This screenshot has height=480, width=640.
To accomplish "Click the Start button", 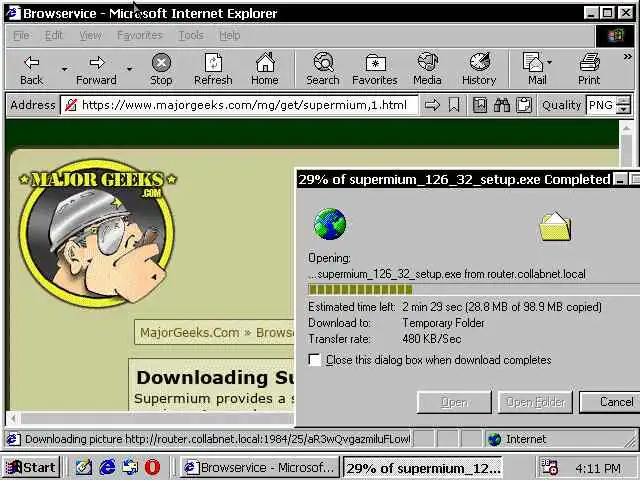I will coord(31,467).
